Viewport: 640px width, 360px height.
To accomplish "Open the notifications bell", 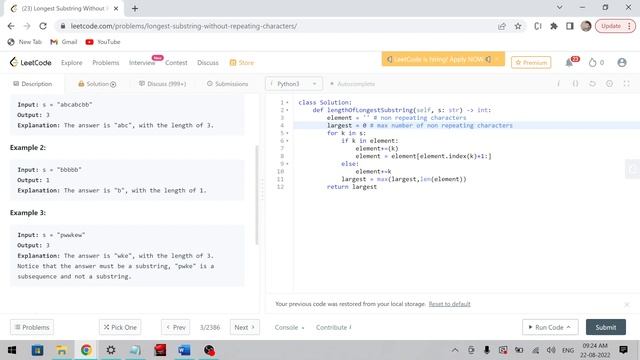I will 569,62.
